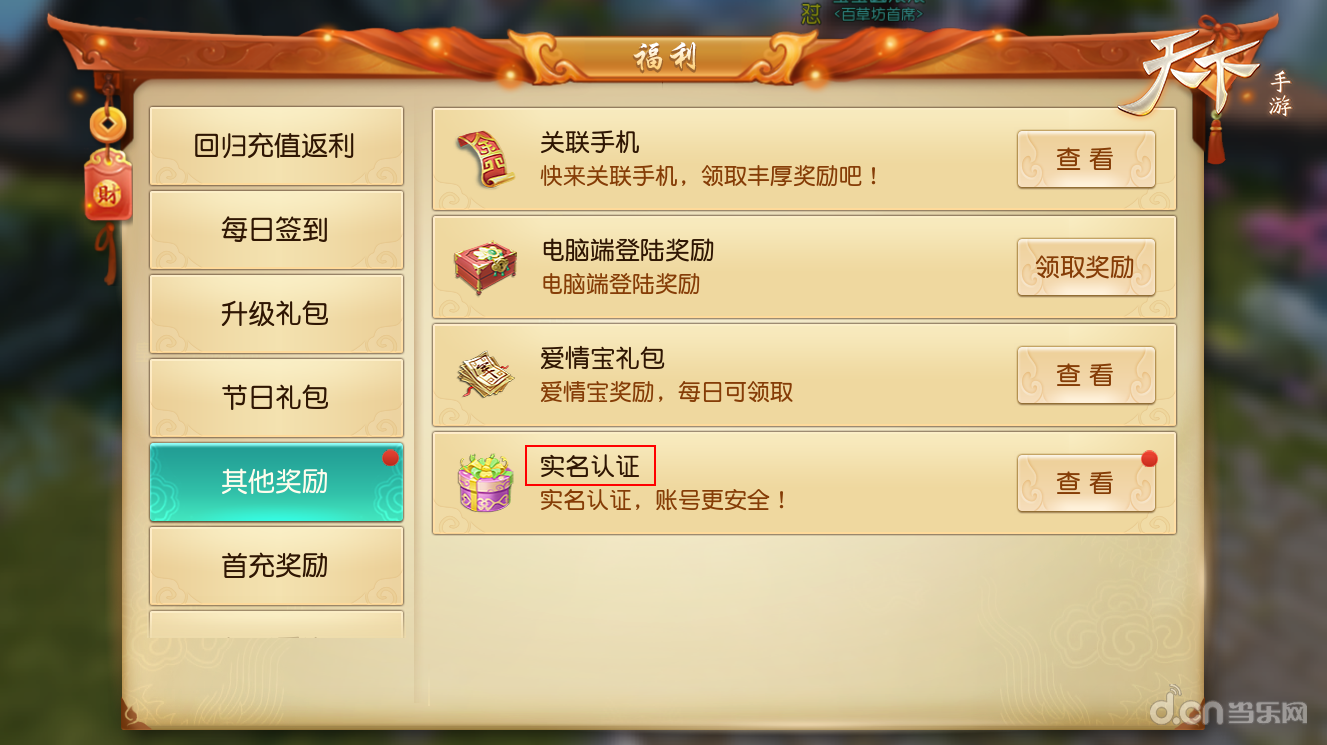Click the purple gift box icon

(x=485, y=483)
